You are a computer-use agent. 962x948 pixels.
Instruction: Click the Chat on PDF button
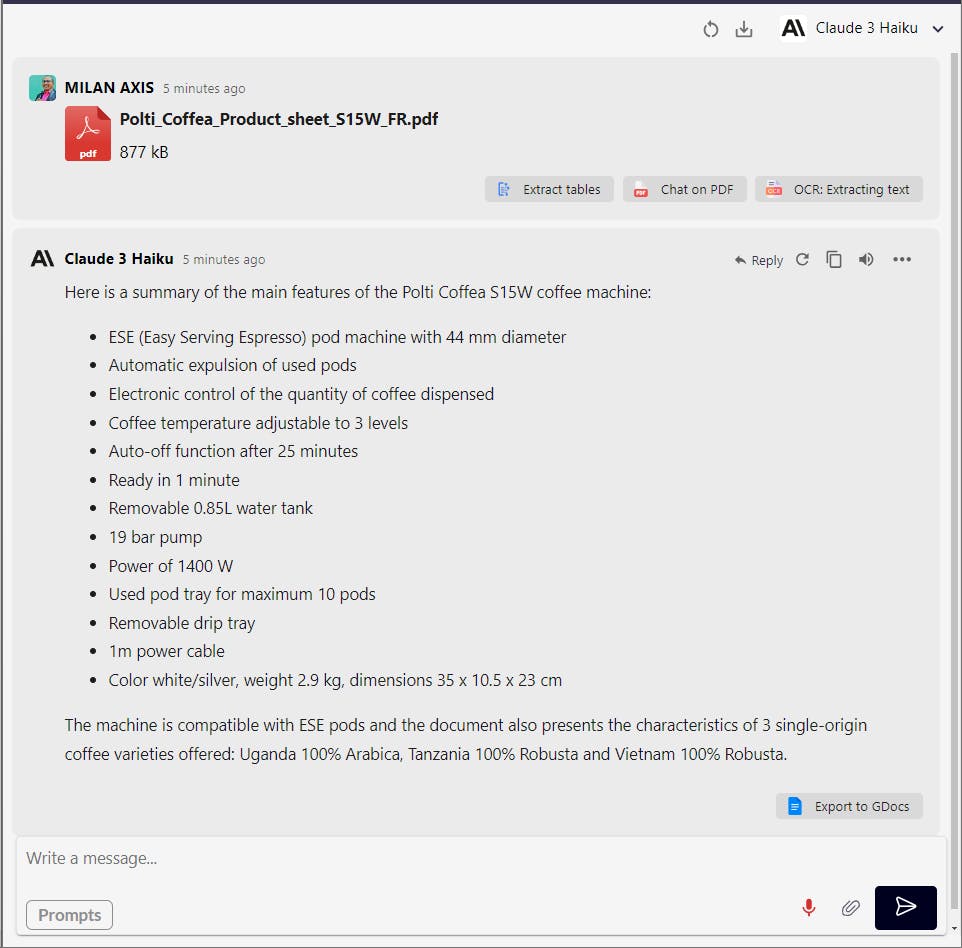(685, 190)
